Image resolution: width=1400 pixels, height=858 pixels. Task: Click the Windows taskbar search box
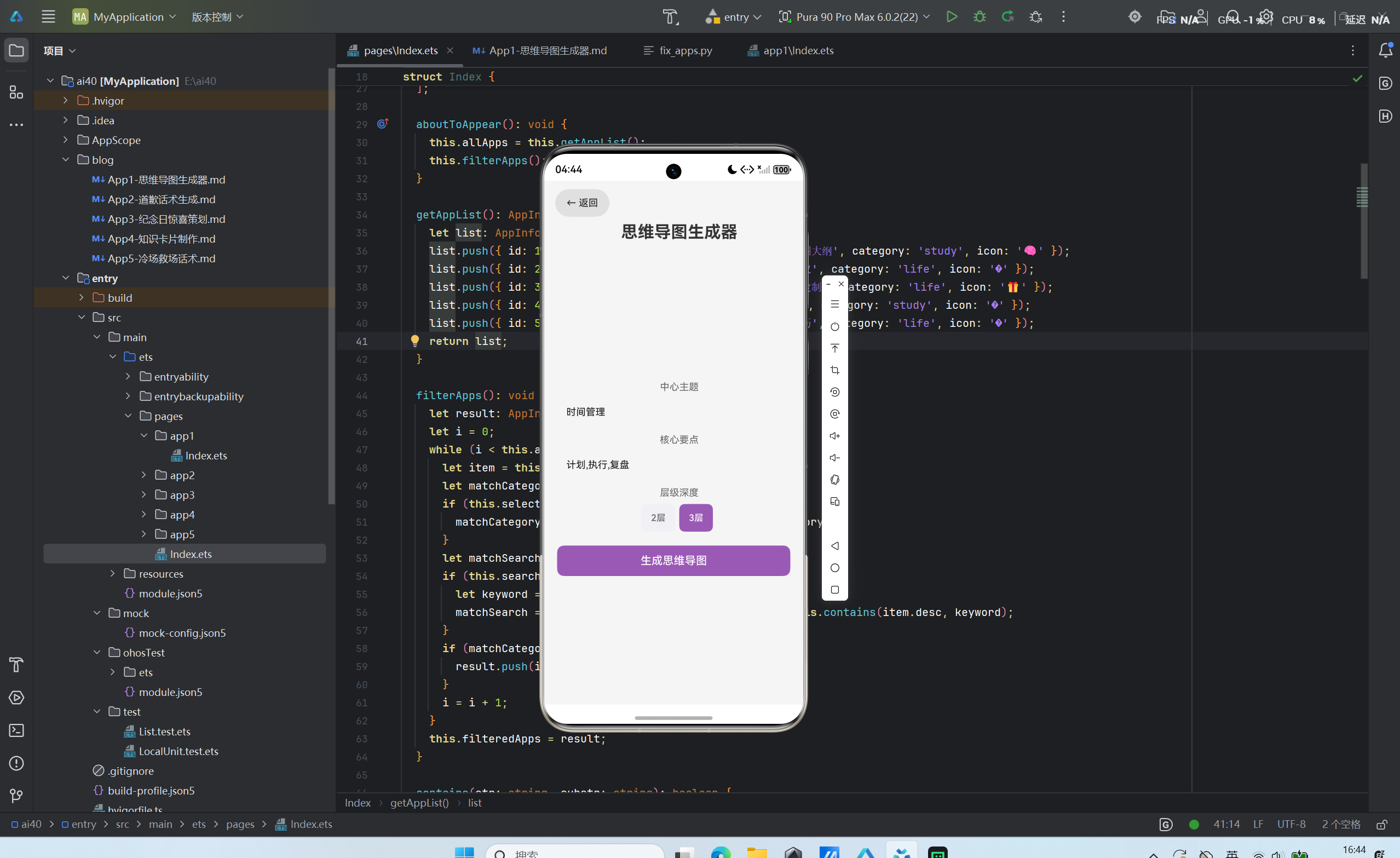(574, 851)
